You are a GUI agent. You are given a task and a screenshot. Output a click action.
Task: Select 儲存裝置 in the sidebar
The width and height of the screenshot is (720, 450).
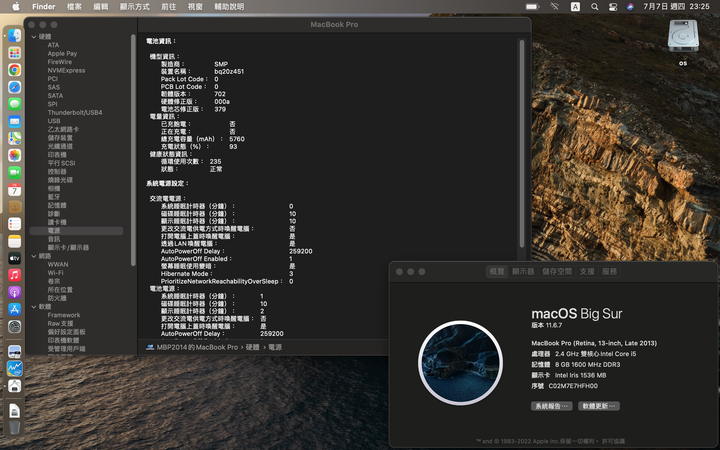pyautogui.click(x=60, y=138)
